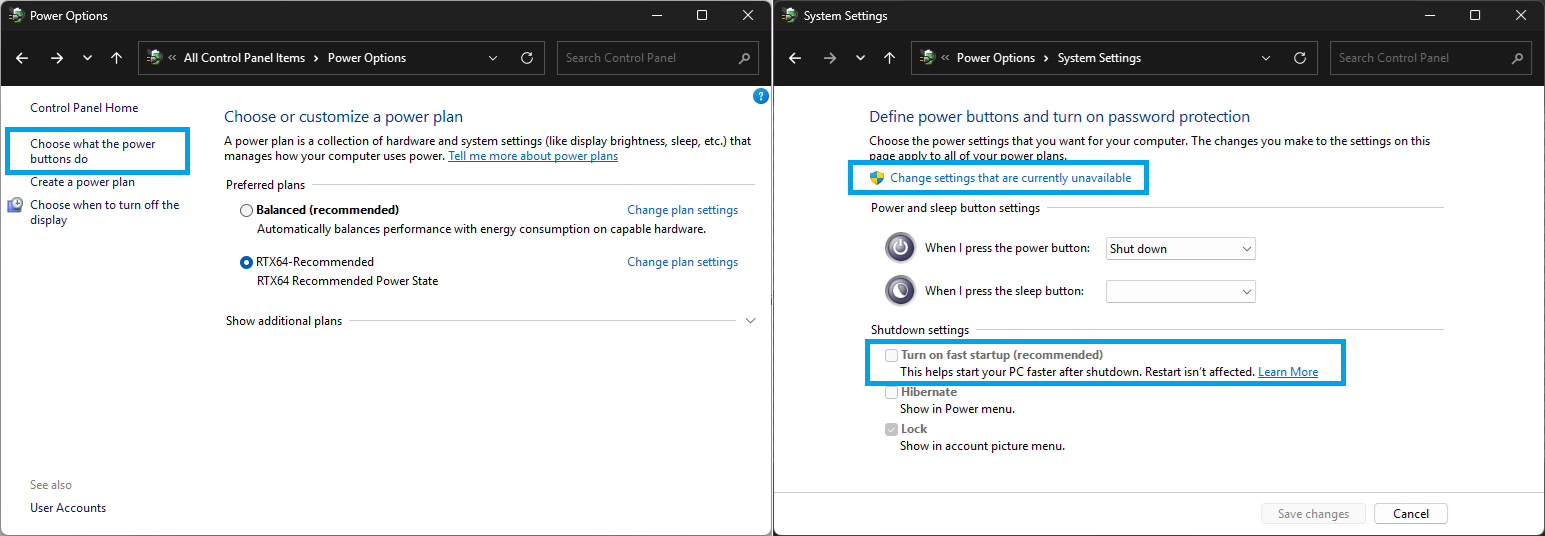The height and width of the screenshot is (536, 1545).
Task: Open power button action dropdown showing Shut down
Action: tap(1180, 249)
